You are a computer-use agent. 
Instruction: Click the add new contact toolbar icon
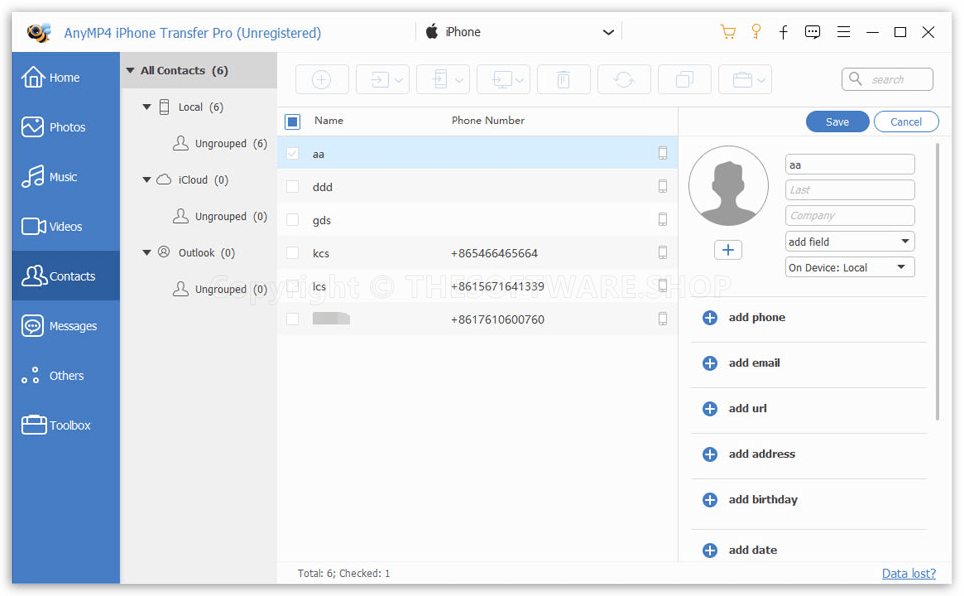tap(322, 80)
